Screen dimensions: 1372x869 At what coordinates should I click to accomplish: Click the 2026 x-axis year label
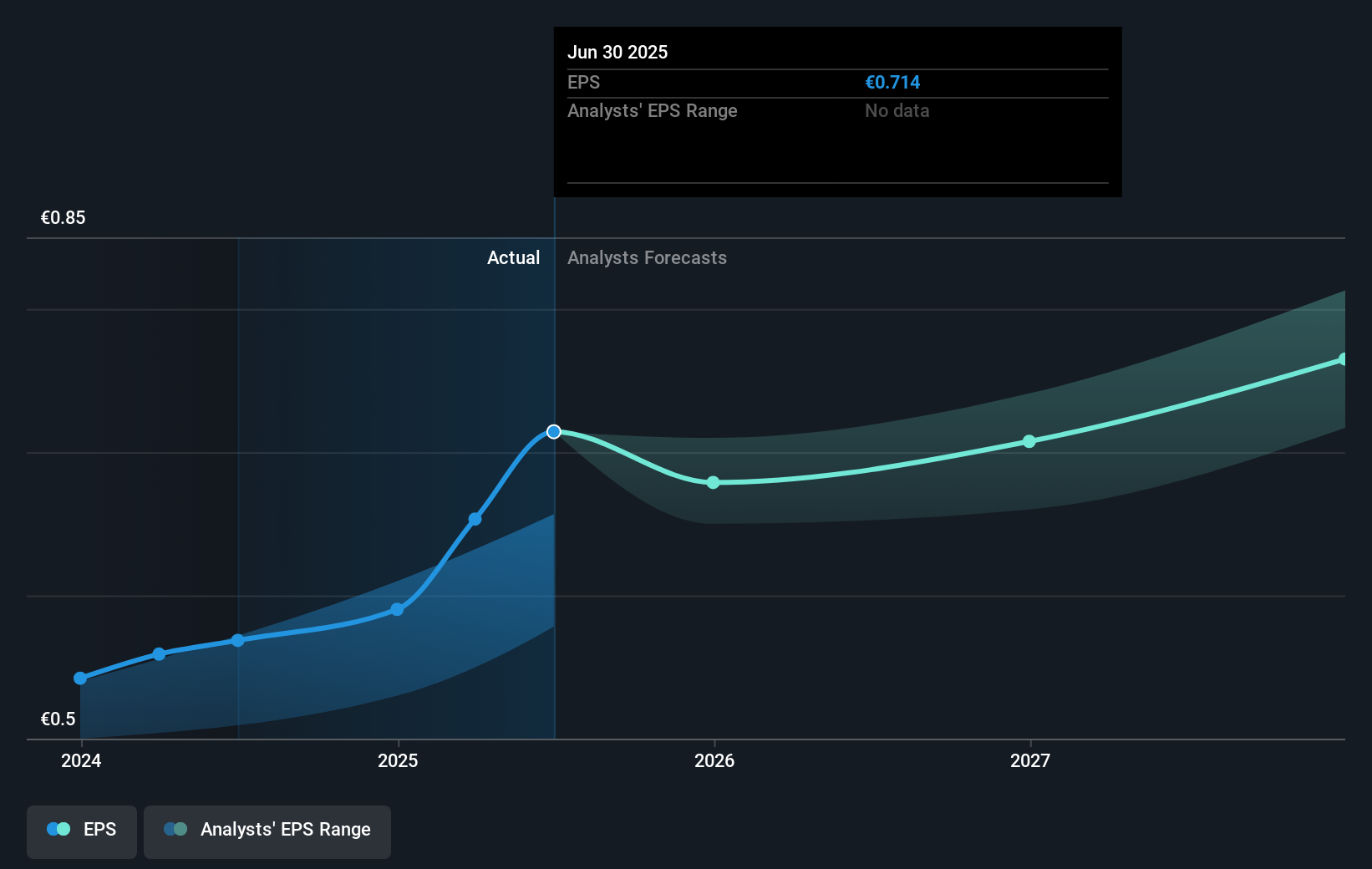pos(714,760)
